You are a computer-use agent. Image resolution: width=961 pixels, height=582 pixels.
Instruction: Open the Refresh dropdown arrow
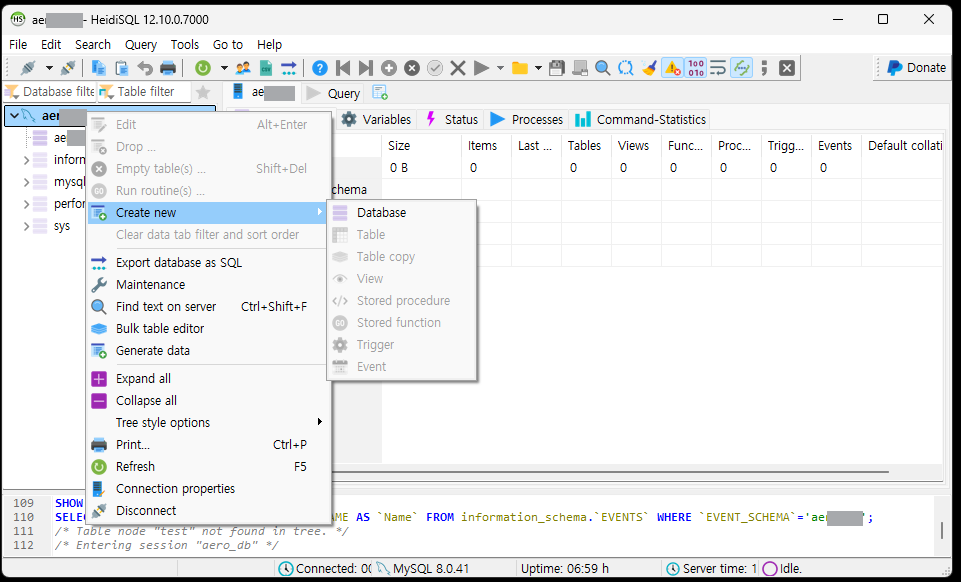[224, 68]
